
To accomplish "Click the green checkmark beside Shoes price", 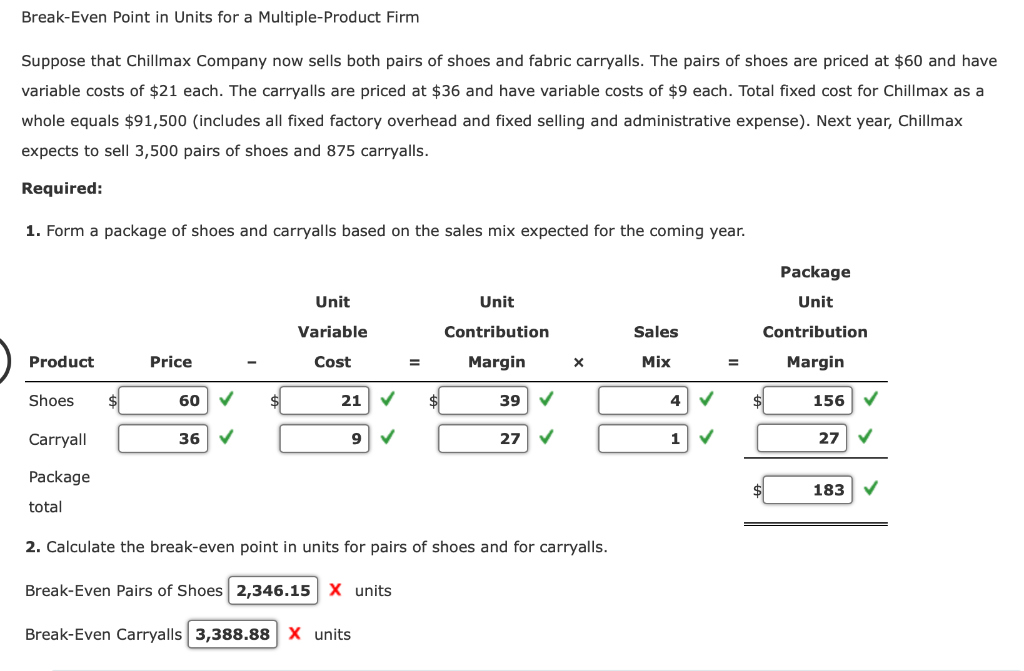I will tap(225, 400).
